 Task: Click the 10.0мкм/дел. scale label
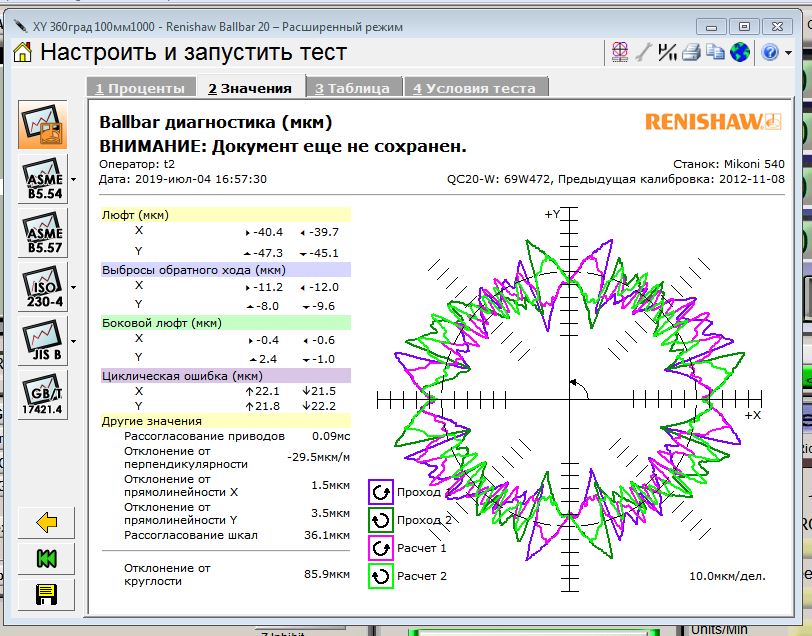tap(727, 576)
